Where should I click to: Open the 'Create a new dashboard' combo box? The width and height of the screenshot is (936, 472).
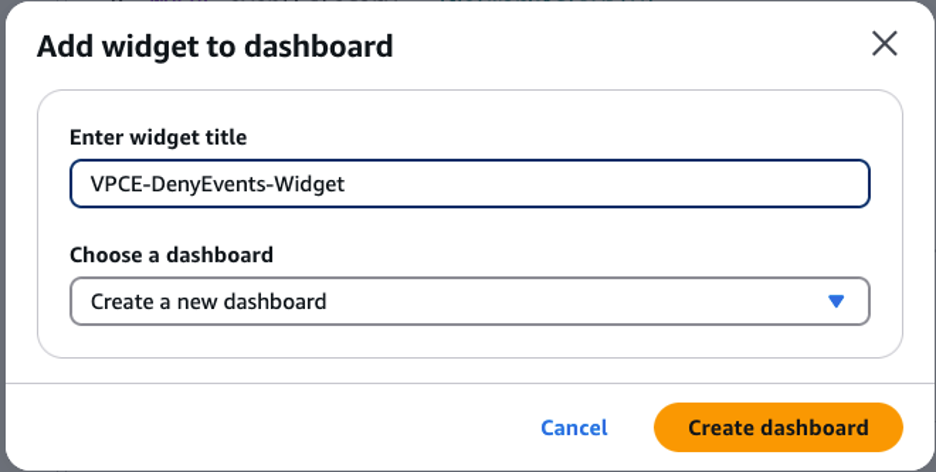(x=469, y=301)
